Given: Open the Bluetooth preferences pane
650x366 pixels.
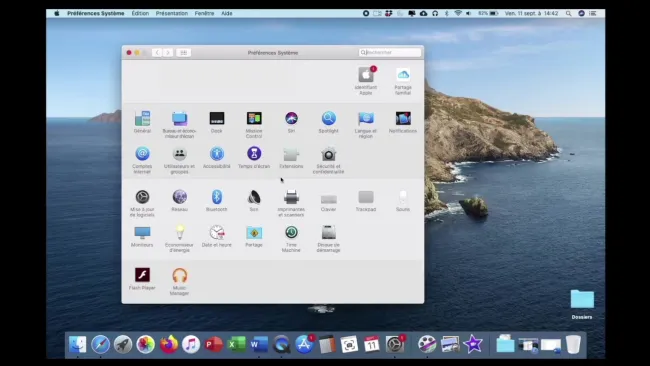Looking at the screenshot, I should [217, 198].
